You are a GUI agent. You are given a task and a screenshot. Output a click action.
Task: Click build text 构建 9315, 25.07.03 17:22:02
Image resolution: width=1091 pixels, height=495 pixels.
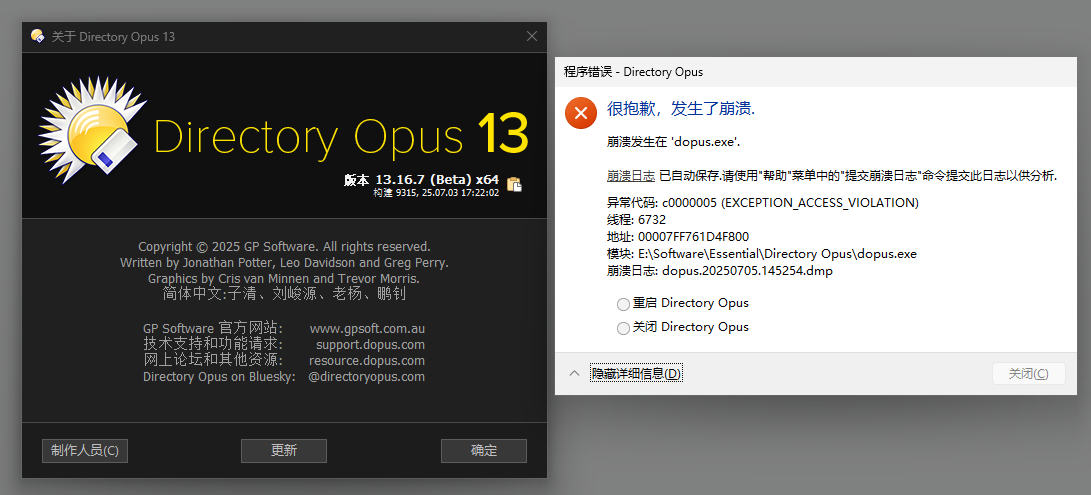coord(436,193)
